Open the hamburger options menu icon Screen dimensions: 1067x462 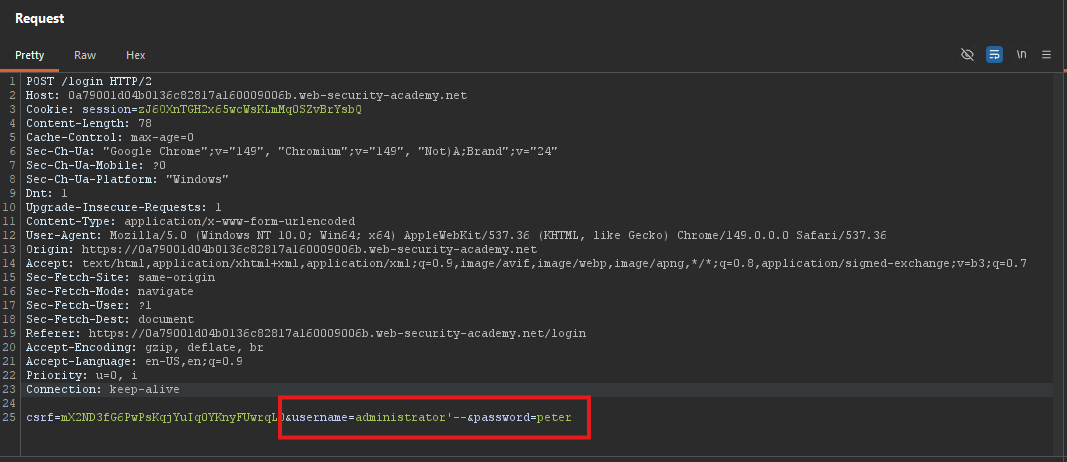tap(1047, 54)
